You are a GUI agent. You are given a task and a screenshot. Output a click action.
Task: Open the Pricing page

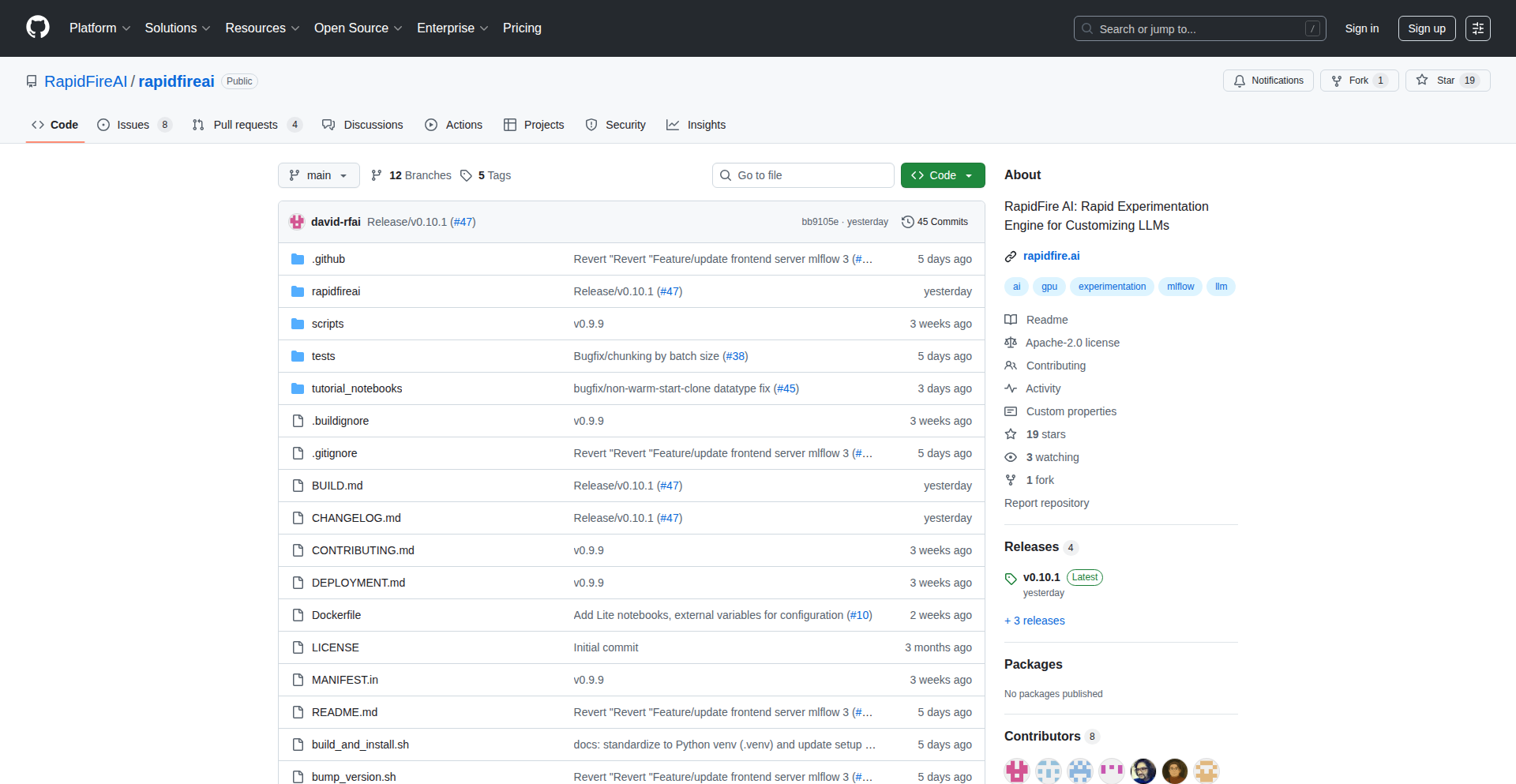(522, 28)
